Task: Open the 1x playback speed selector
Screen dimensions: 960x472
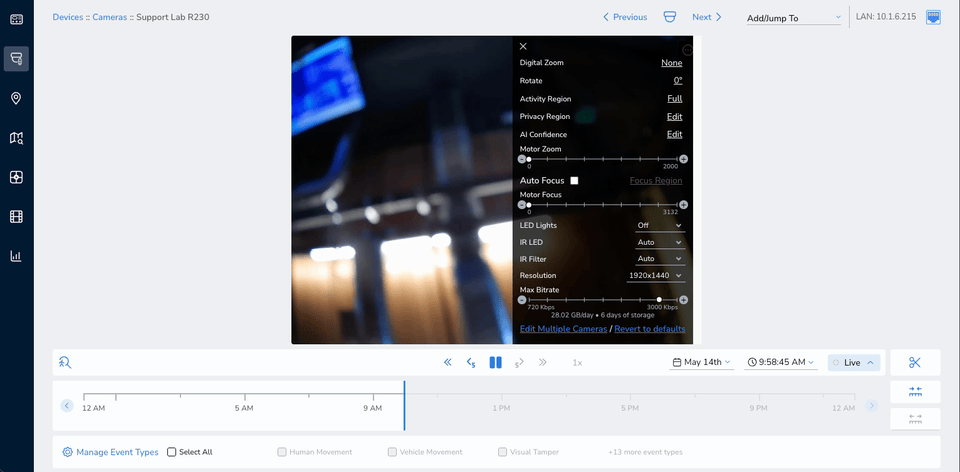Action: (x=577, y=363)
